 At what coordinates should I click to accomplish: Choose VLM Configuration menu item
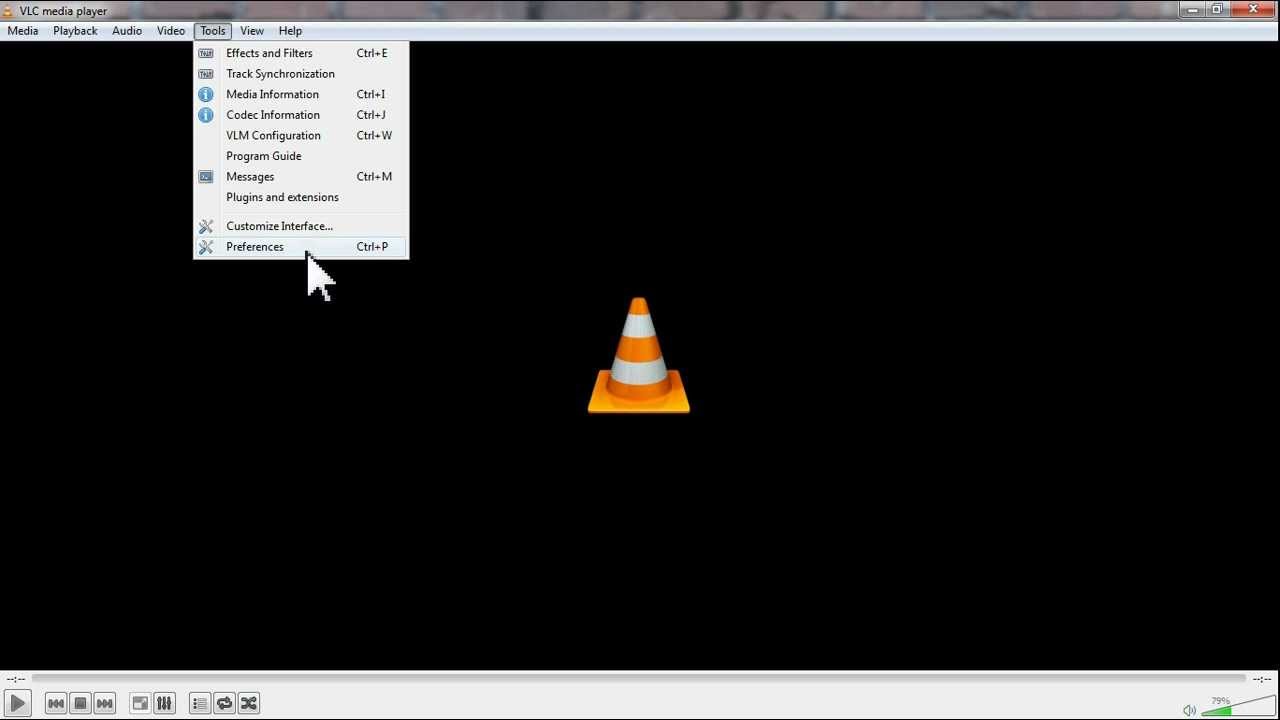(301, 135)
